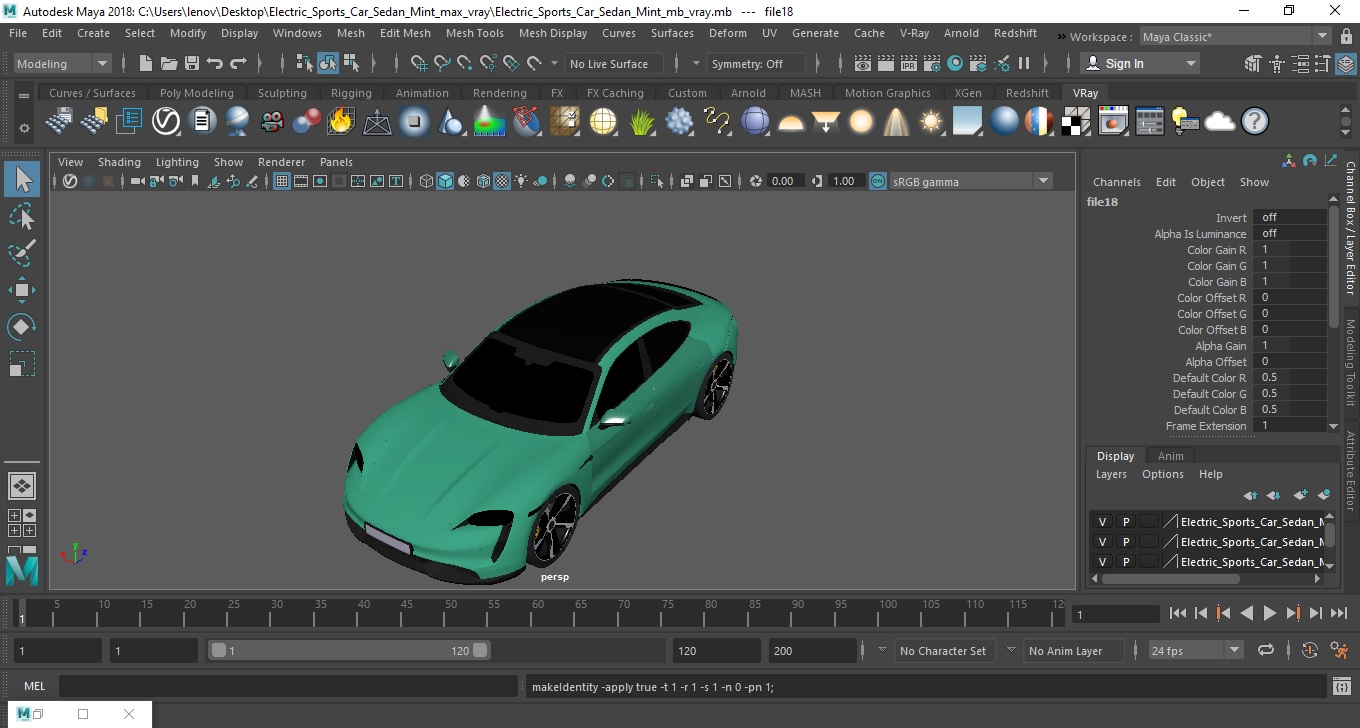
Task: Select the Rotate tool
Action: pyautogui.click(x=22, y=327)
